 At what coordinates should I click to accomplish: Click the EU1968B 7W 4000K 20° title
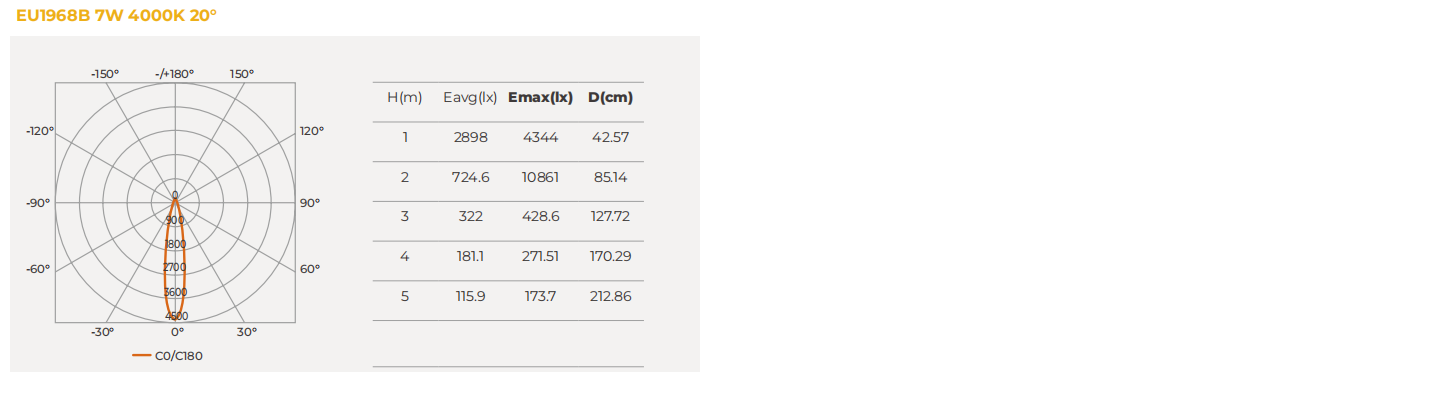coord(116,16)
